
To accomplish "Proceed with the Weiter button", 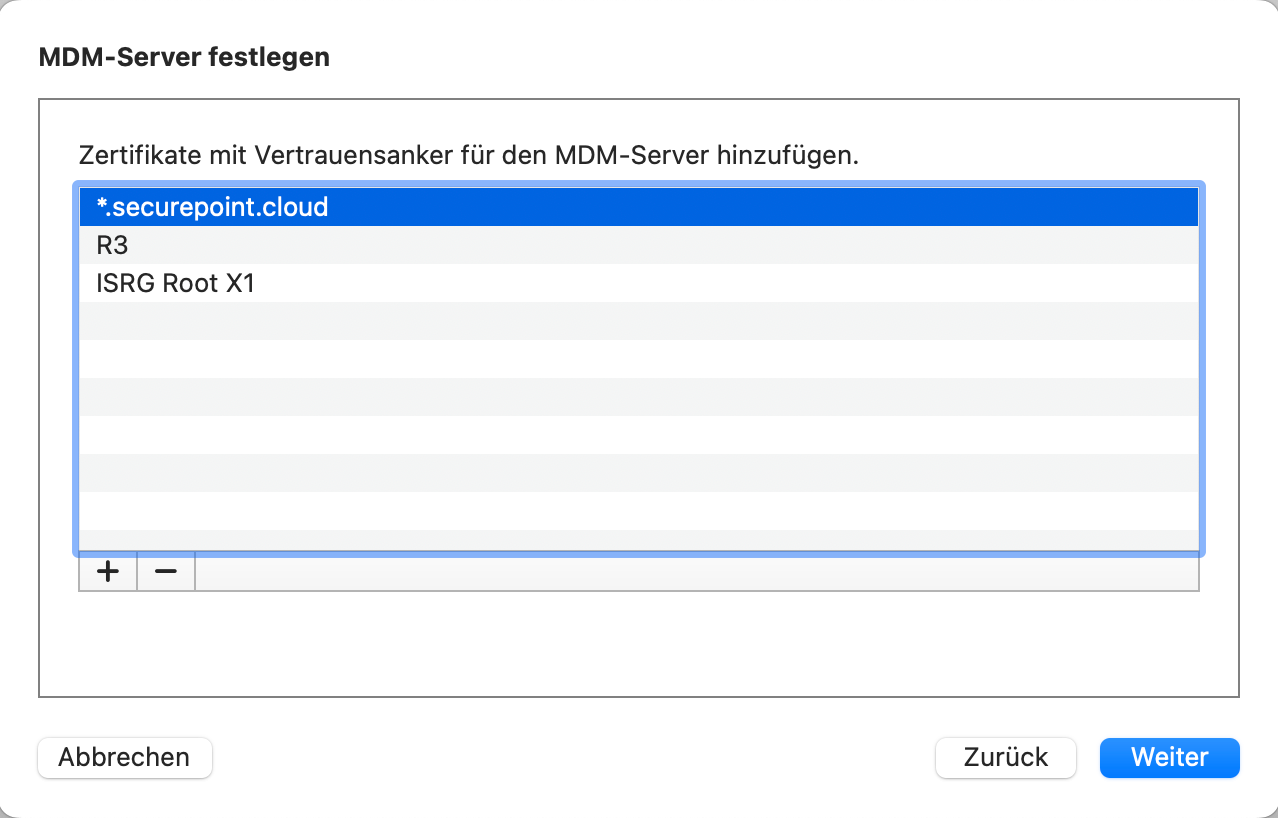I will coord(1169,757).
